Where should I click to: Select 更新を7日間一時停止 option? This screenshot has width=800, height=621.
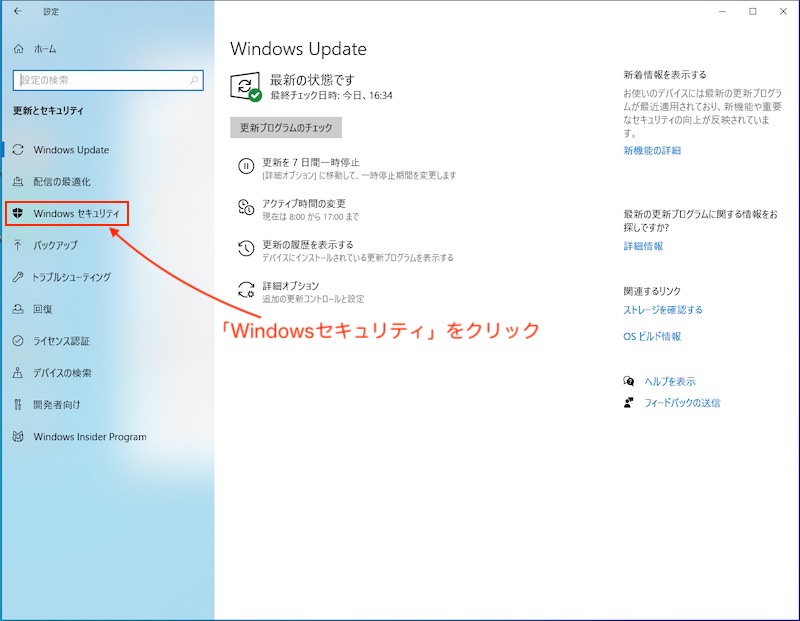[347, 168]
